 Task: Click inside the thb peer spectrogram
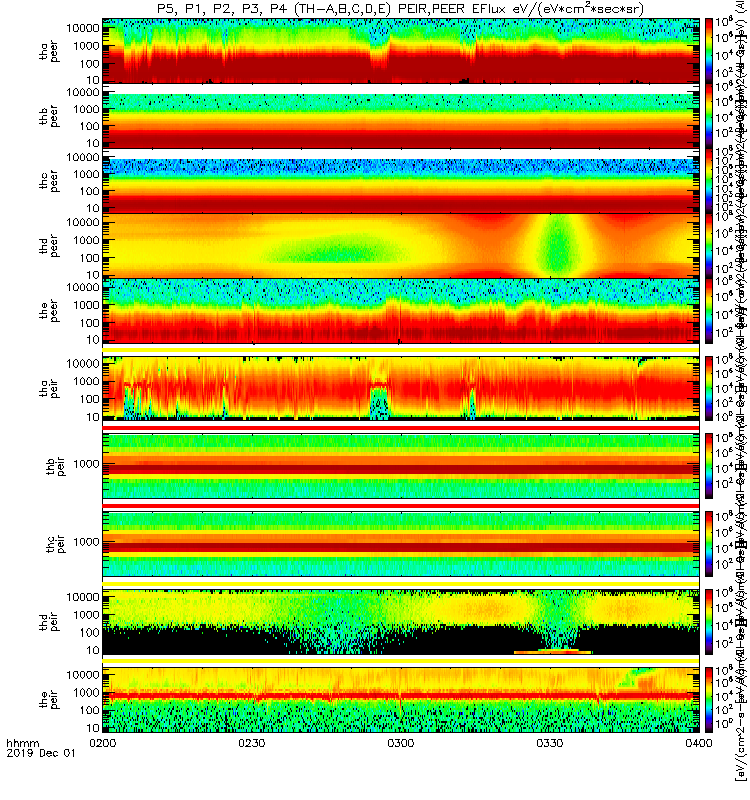401,116
